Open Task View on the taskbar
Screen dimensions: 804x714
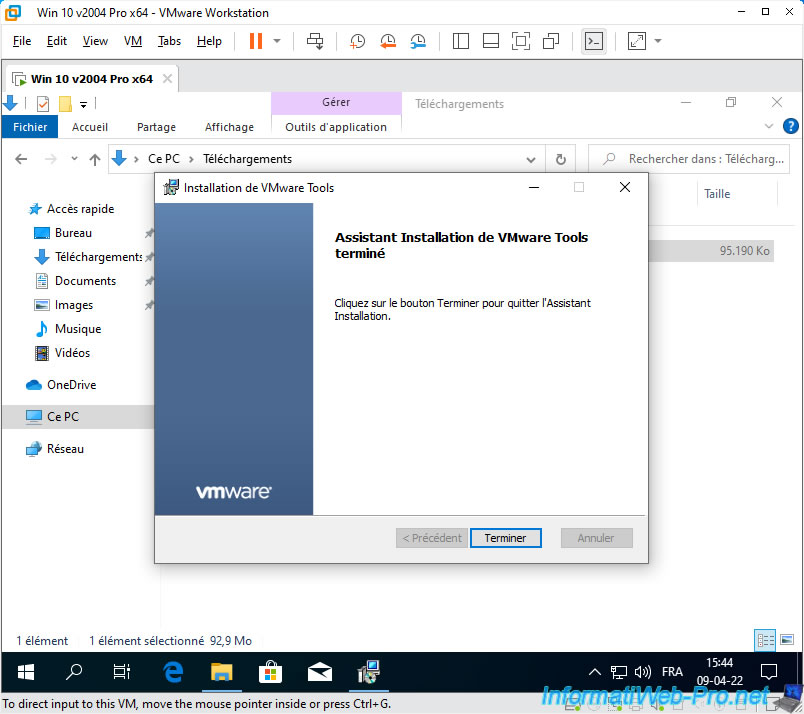(x=122, y=672)
